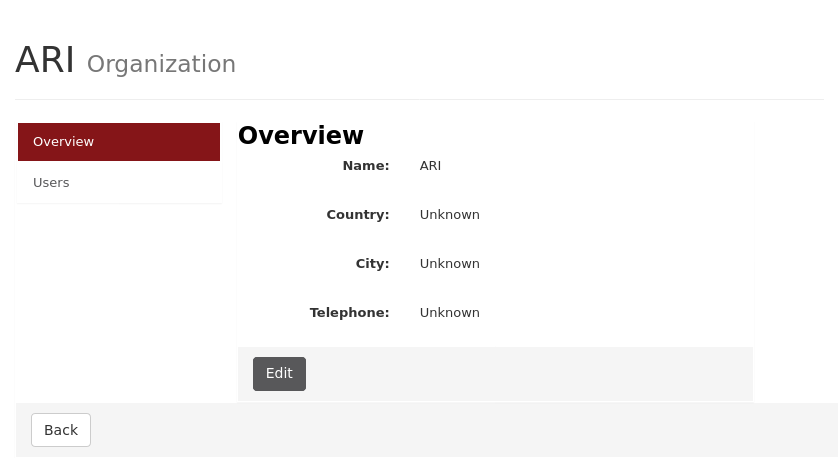Select the City Unknown value
The image size is (839, 458).
click(449, 264)
